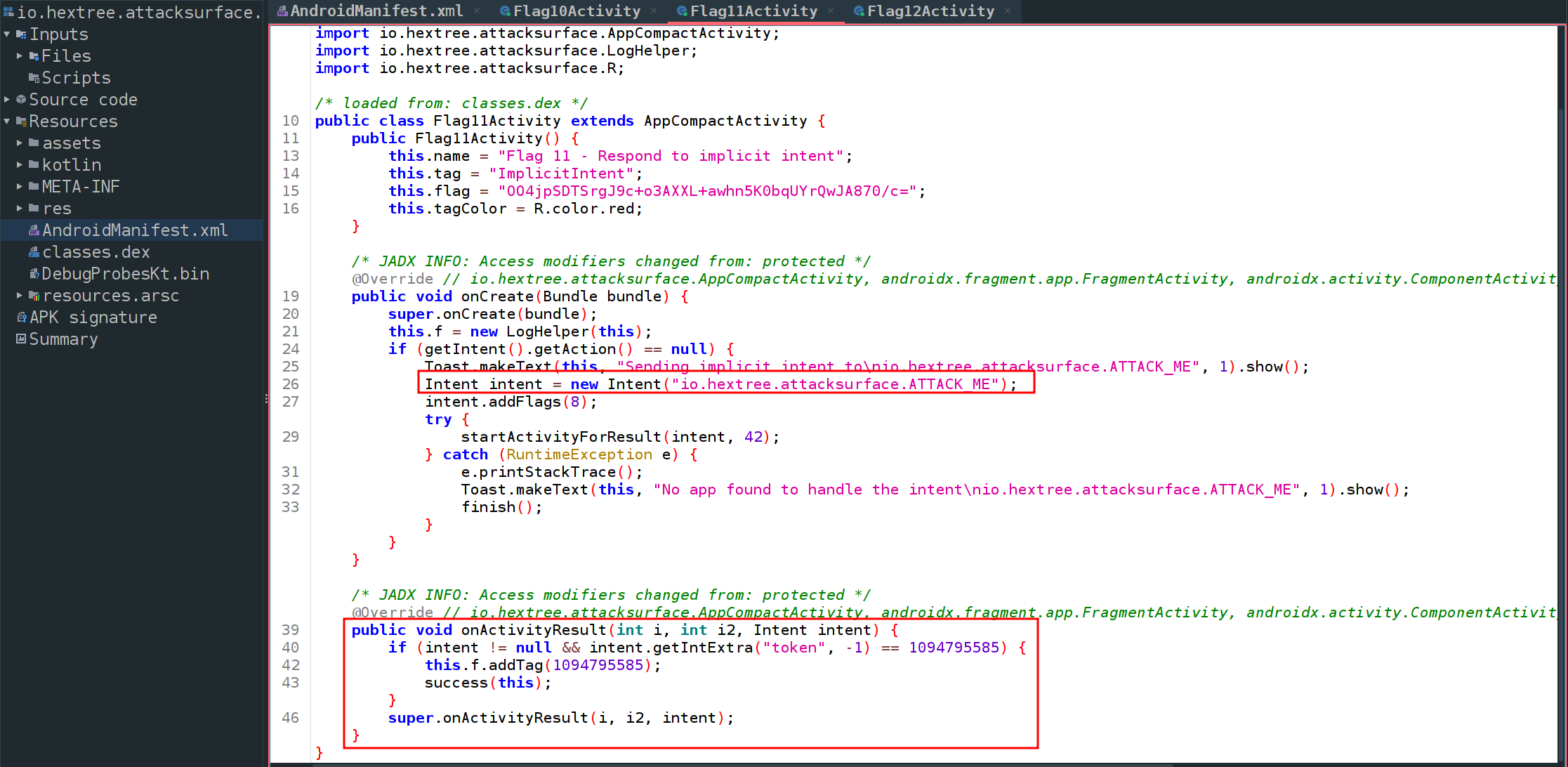Click the Inputs node icon
Viewport: 1568px width, 767px height.
(x=21, y=34)
